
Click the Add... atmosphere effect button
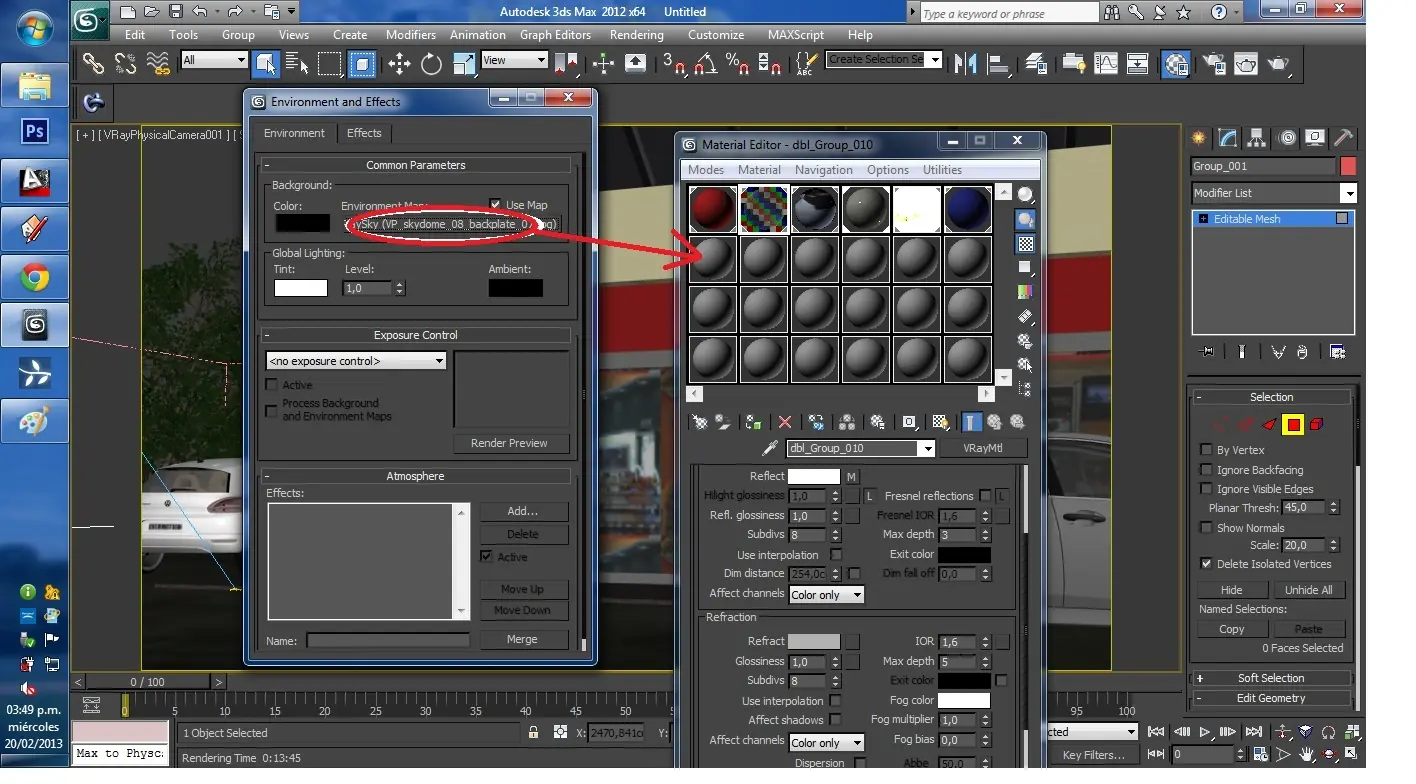522,511
